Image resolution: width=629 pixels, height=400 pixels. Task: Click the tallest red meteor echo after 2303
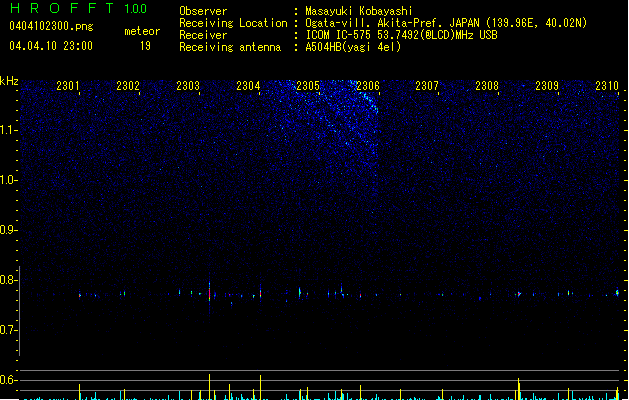[209, 293]
